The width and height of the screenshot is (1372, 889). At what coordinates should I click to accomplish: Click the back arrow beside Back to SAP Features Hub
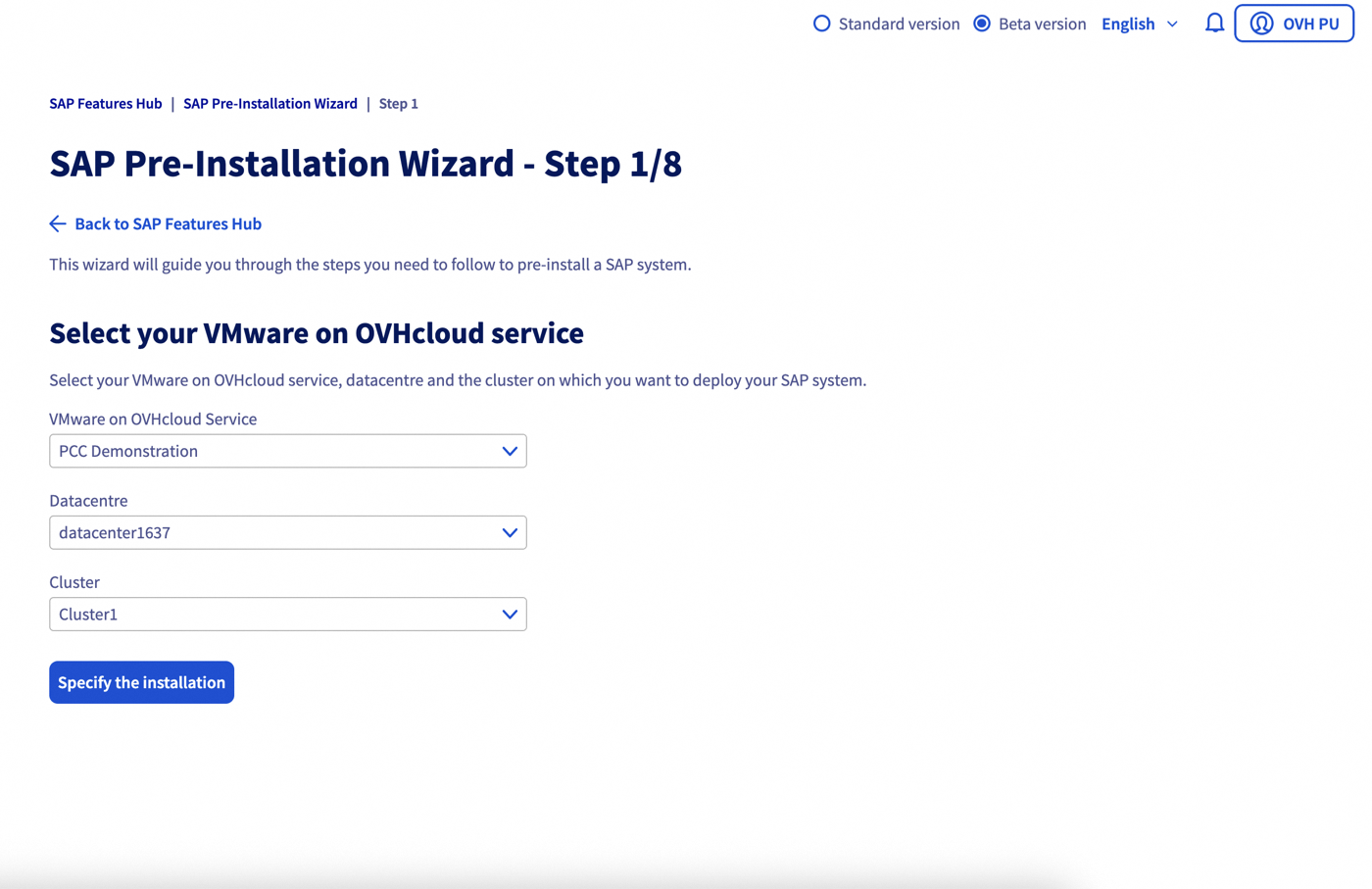(57, 223)
